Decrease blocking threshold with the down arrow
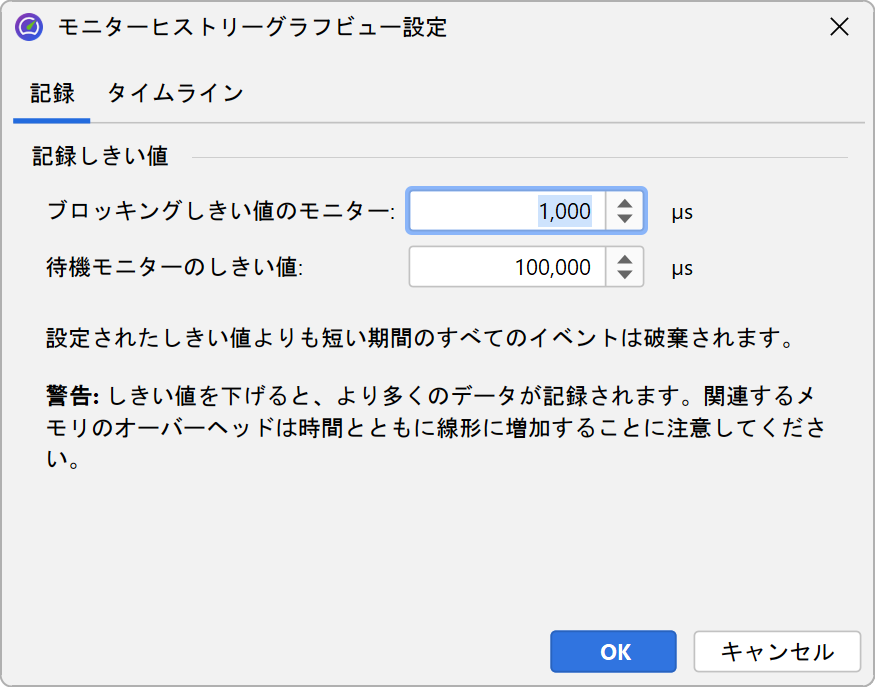The width and height of the screenshot is (875, 687). [625, 220]
